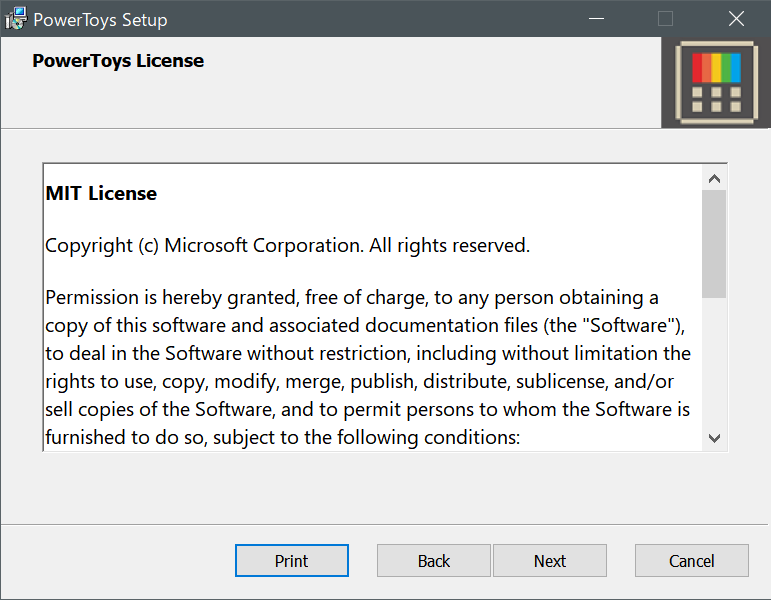771x600 pixels.
Task: Minimize the PowerToys Setup window
Action: (x=596, y=19)
